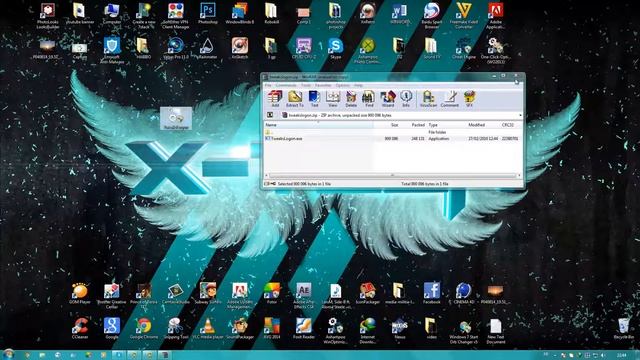
Task: Select the Subway Surfers desktop shortcut
Action: click(207, 294)
